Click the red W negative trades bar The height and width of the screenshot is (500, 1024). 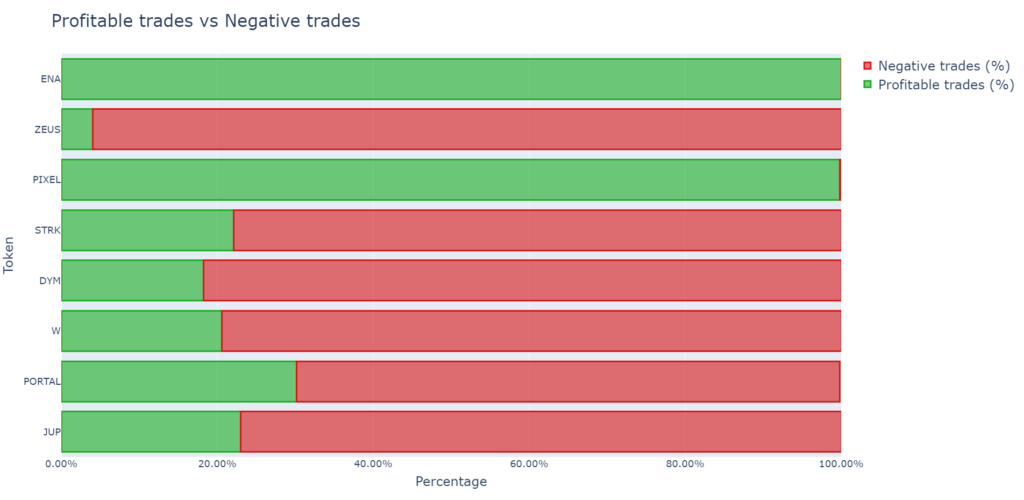click(x=530, y=331)
